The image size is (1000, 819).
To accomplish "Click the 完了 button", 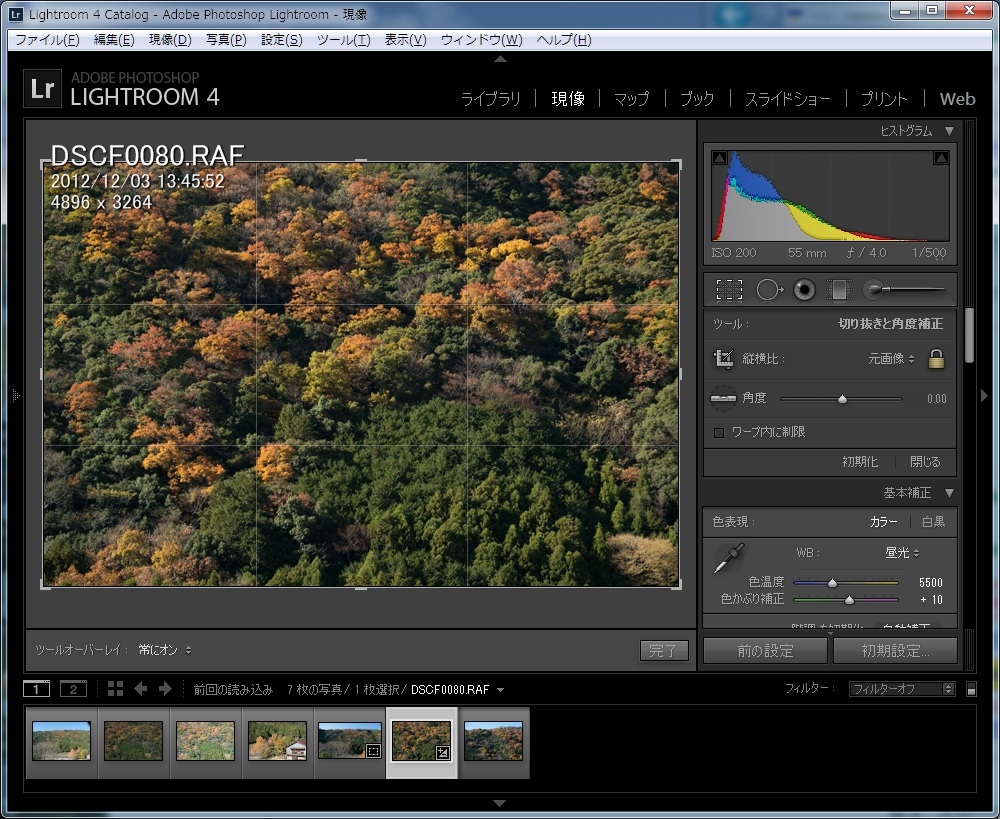I will (x=664, y=651).
